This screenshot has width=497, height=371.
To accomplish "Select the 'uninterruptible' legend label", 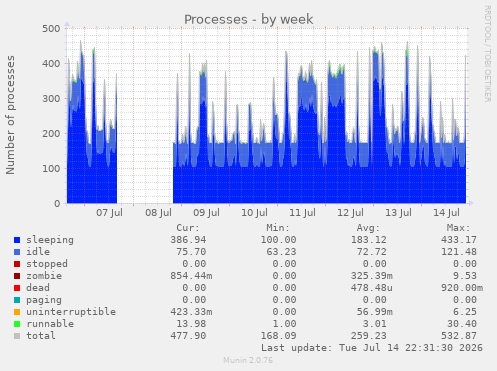I will [71, 312].
